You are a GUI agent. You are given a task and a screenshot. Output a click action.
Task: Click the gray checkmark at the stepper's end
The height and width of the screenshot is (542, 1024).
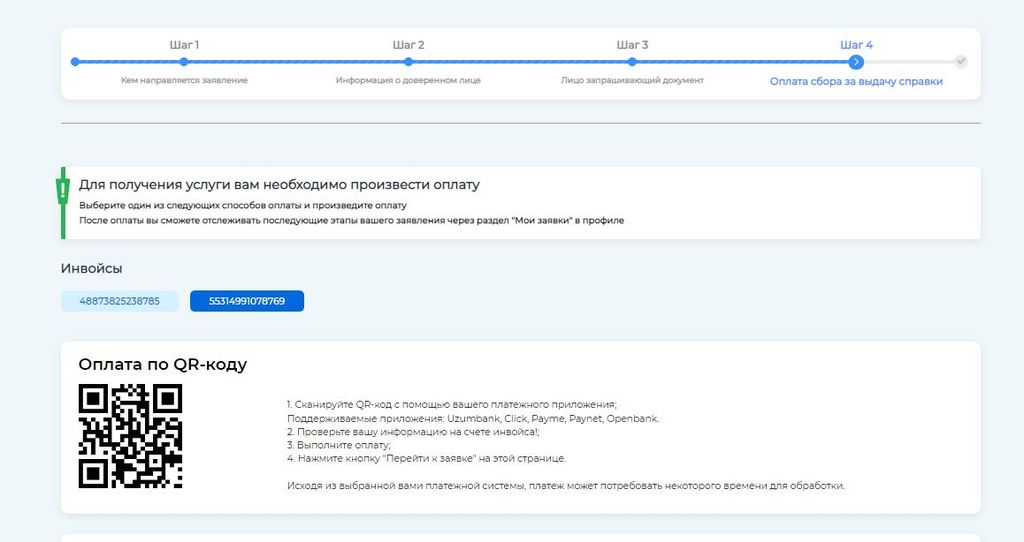pyautogui.click(x=961, y=61)
